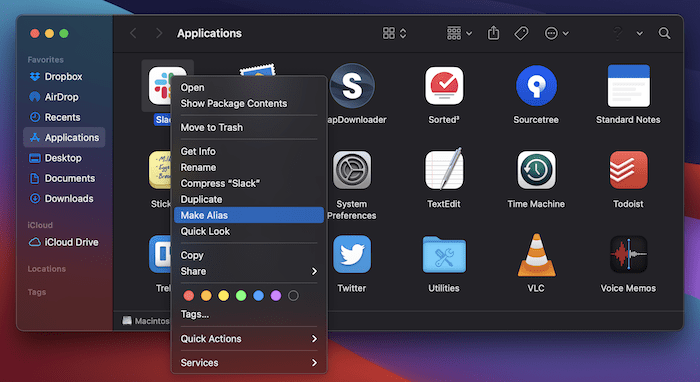
Task: Apply the red tag color
Action: click(189, 295)
